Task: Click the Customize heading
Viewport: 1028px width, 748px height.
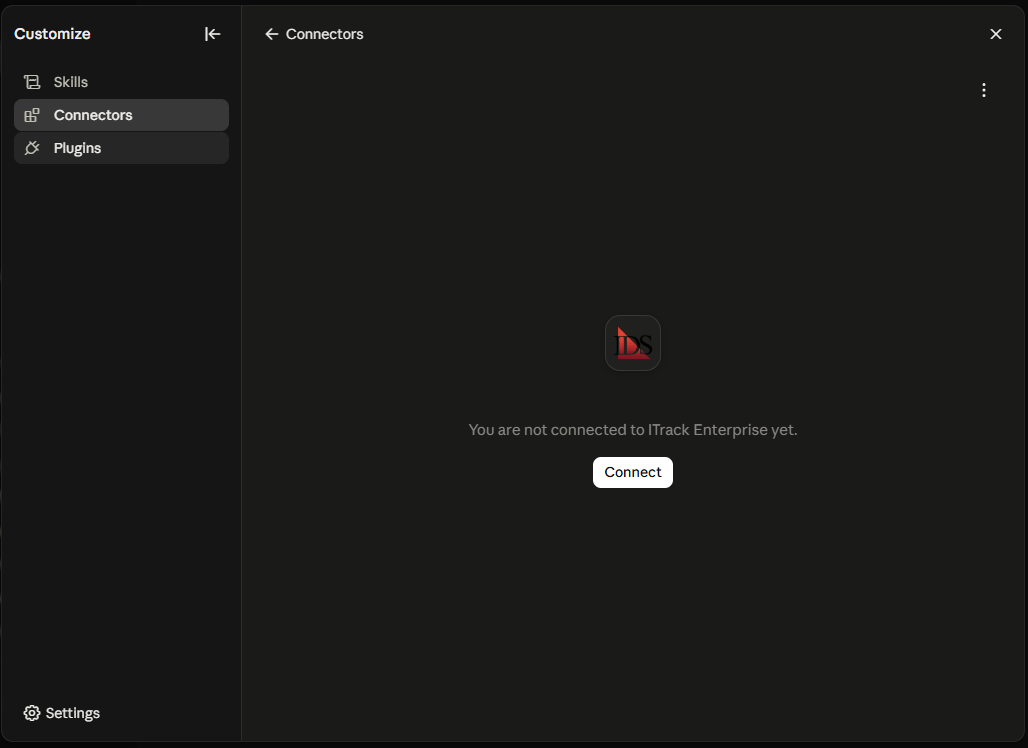Action: (52, 34)
